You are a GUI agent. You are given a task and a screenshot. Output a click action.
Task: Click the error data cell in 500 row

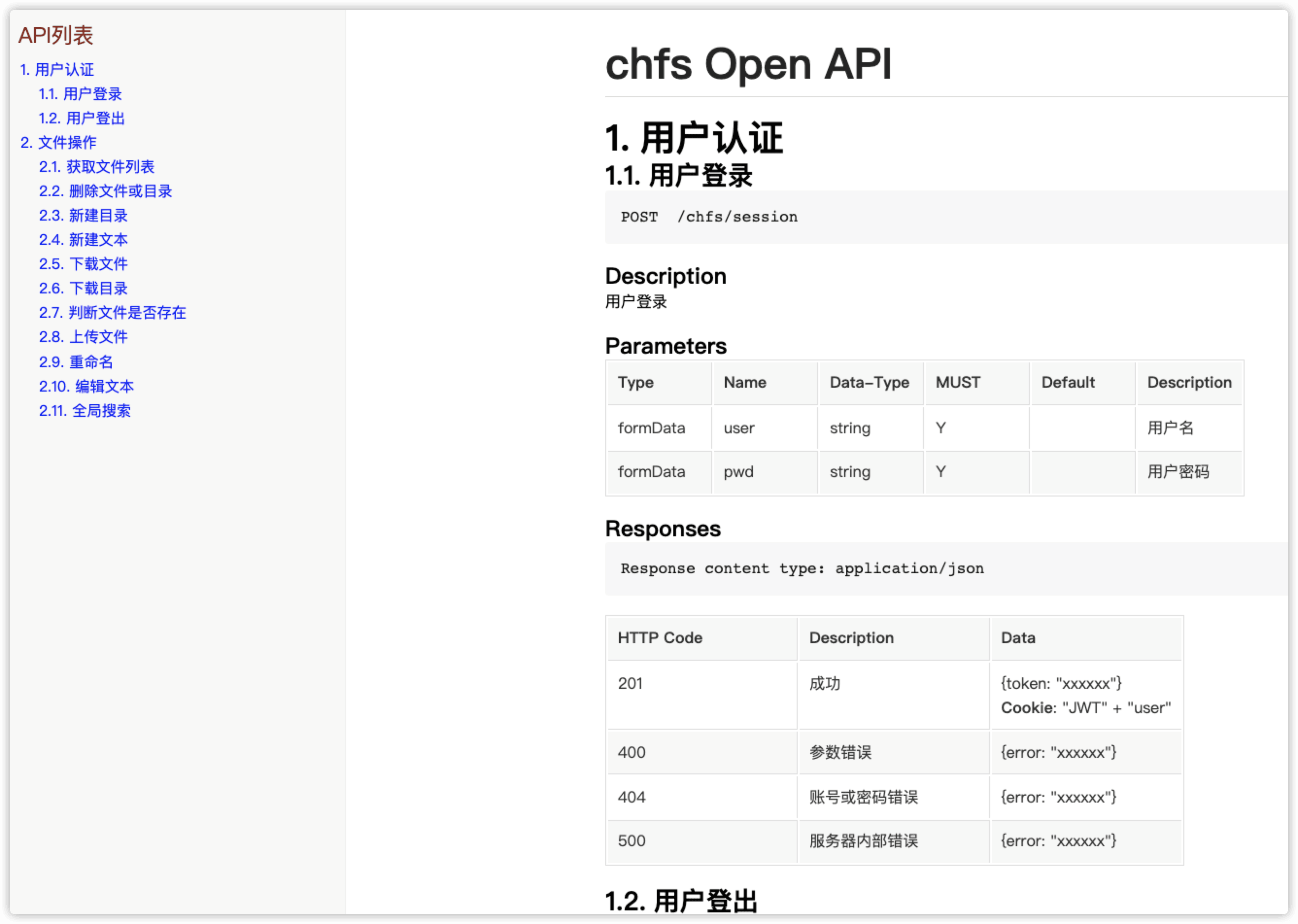(1086, 841)
